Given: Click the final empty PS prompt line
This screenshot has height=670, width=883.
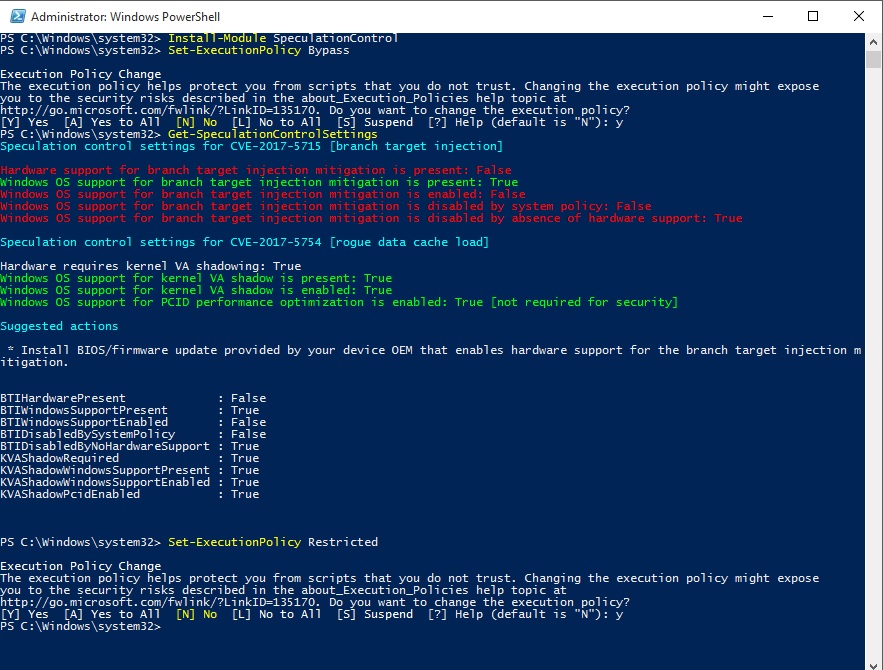Looking at the screenshot, I should pyautogui.click(x=81, y=627).
